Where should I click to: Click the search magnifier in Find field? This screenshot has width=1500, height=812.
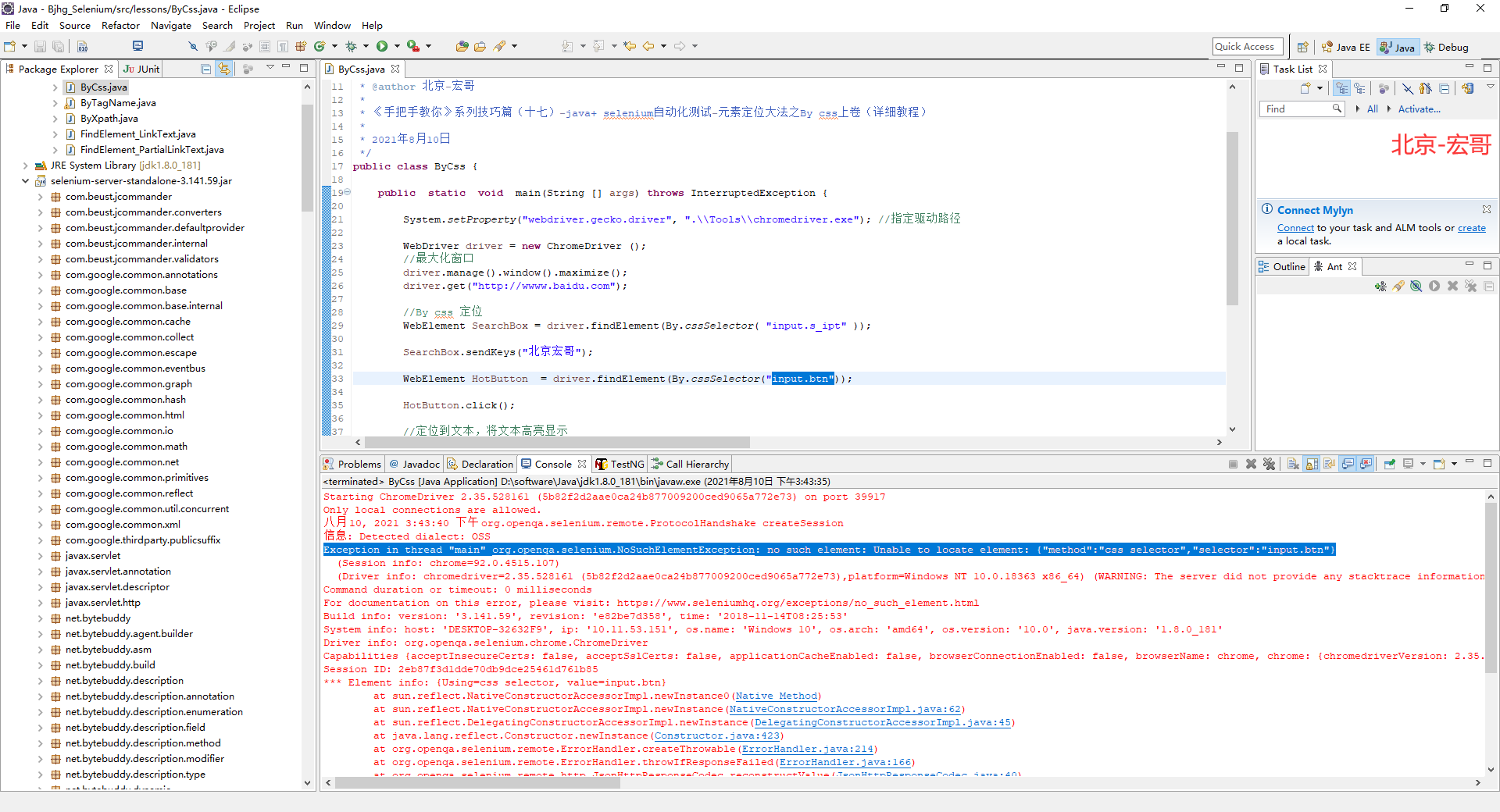(1337, 109)
